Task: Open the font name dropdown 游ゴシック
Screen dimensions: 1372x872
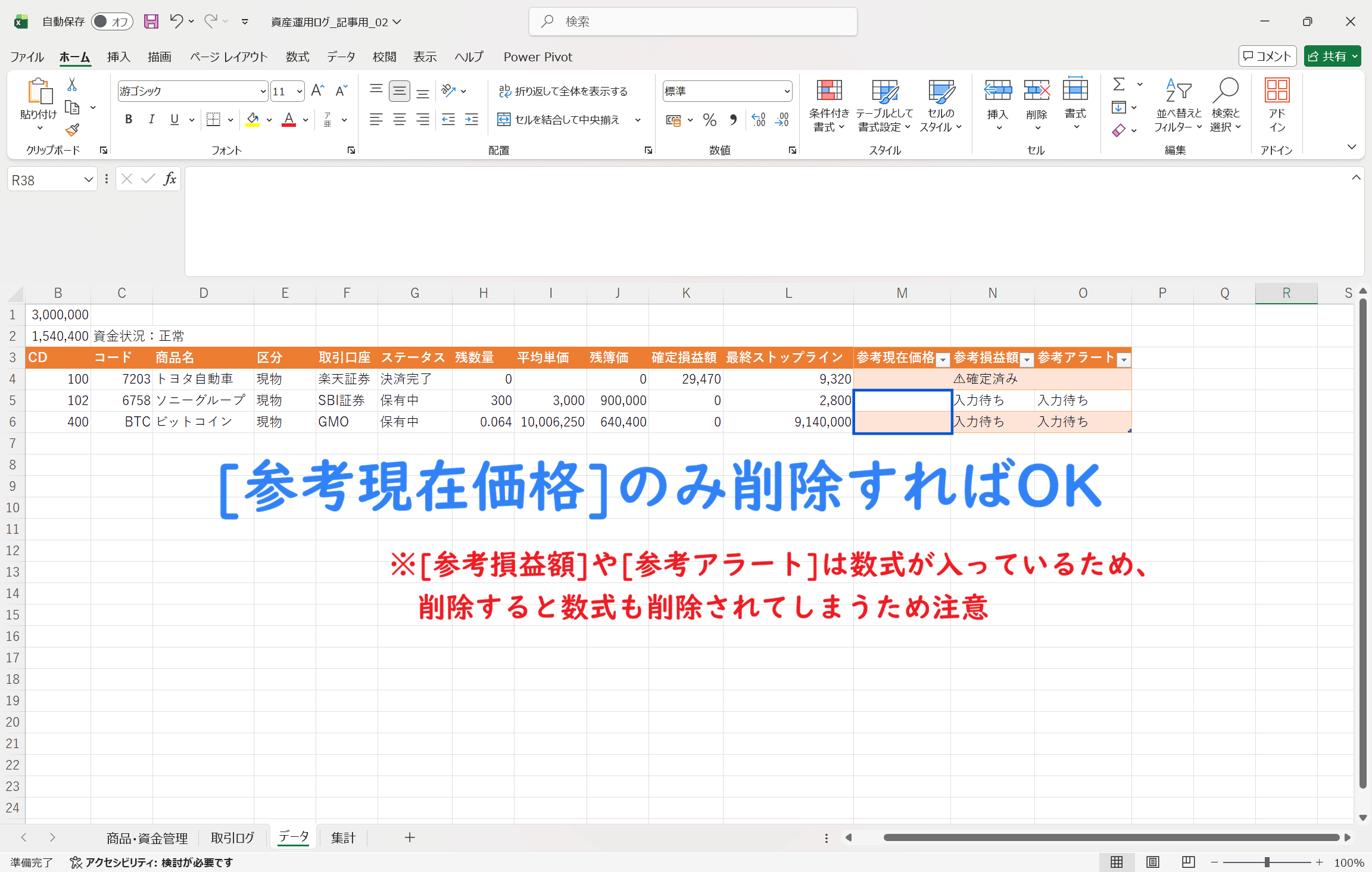Action: point(263,92)
